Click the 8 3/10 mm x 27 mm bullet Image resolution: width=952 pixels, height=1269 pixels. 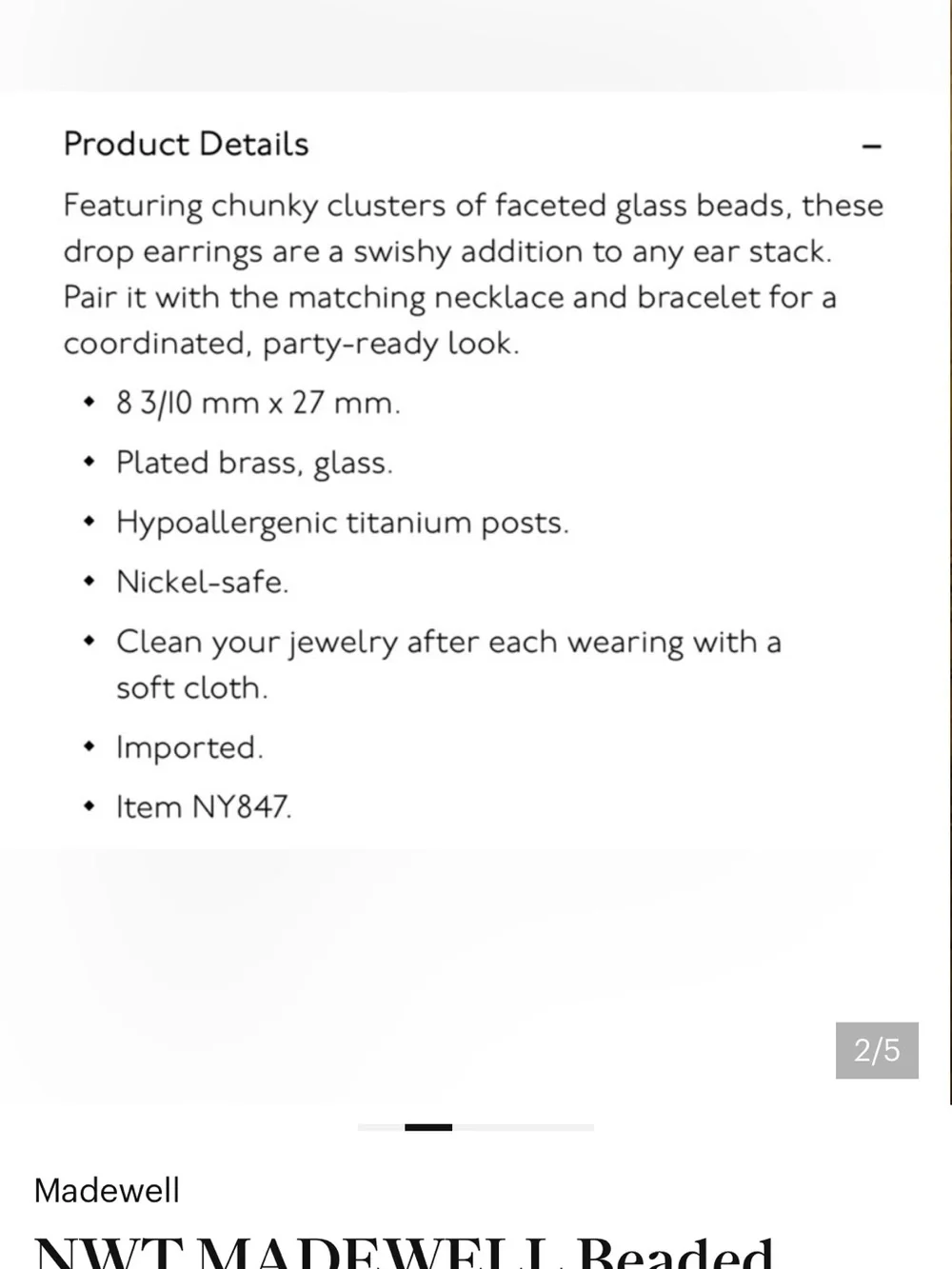[x=257, y=403]
